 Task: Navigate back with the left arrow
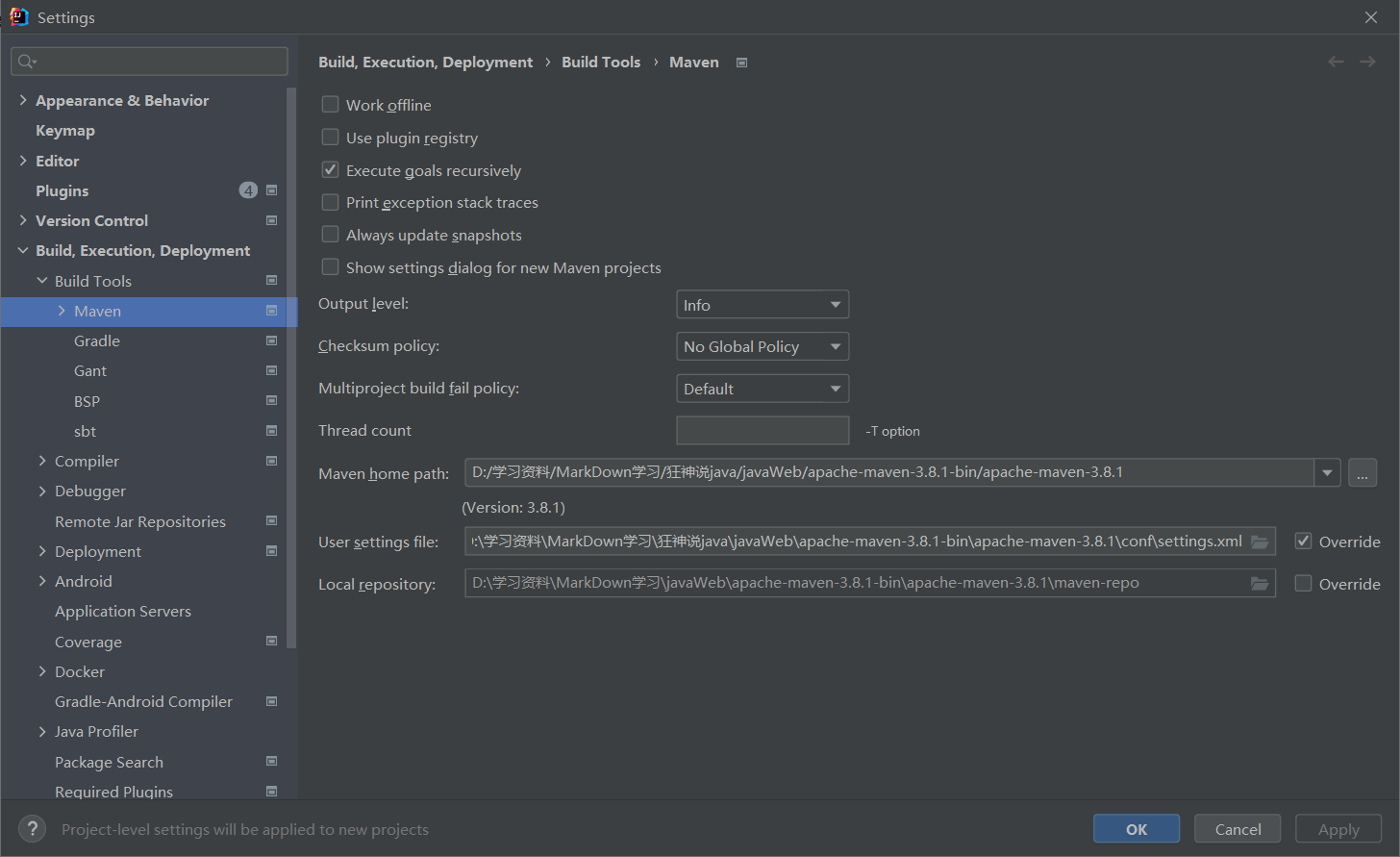[x=1336, y=62]
